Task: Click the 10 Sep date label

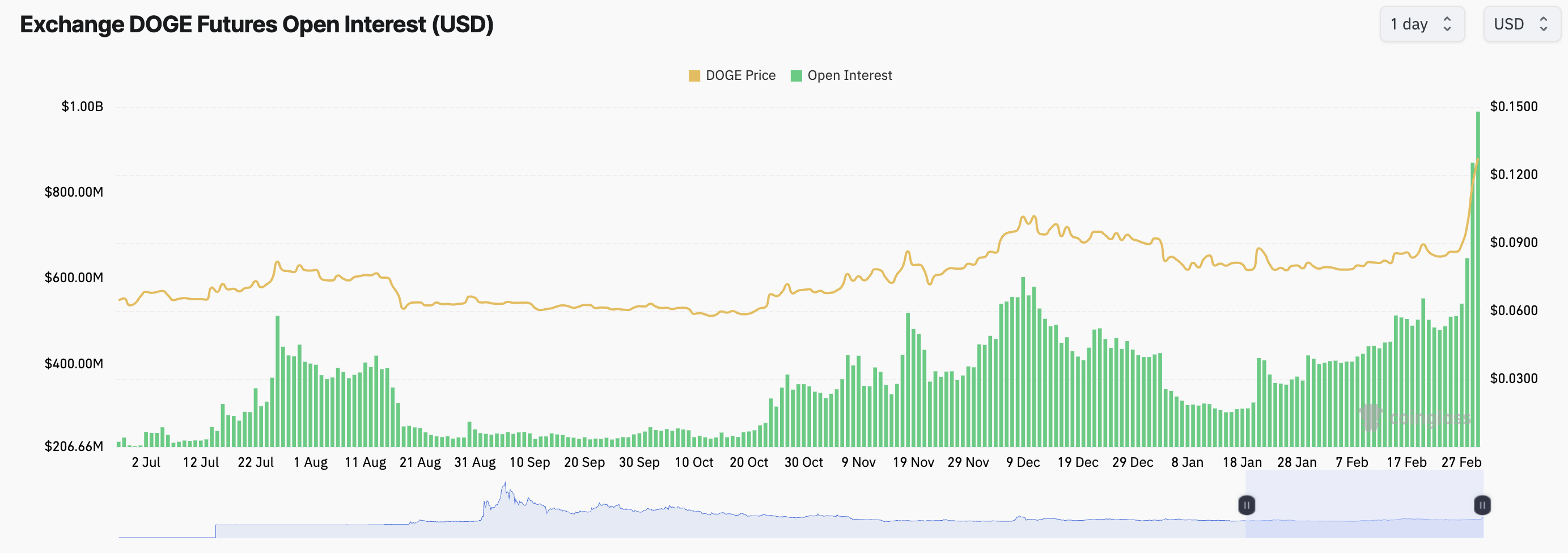Action: coord(529,462)
